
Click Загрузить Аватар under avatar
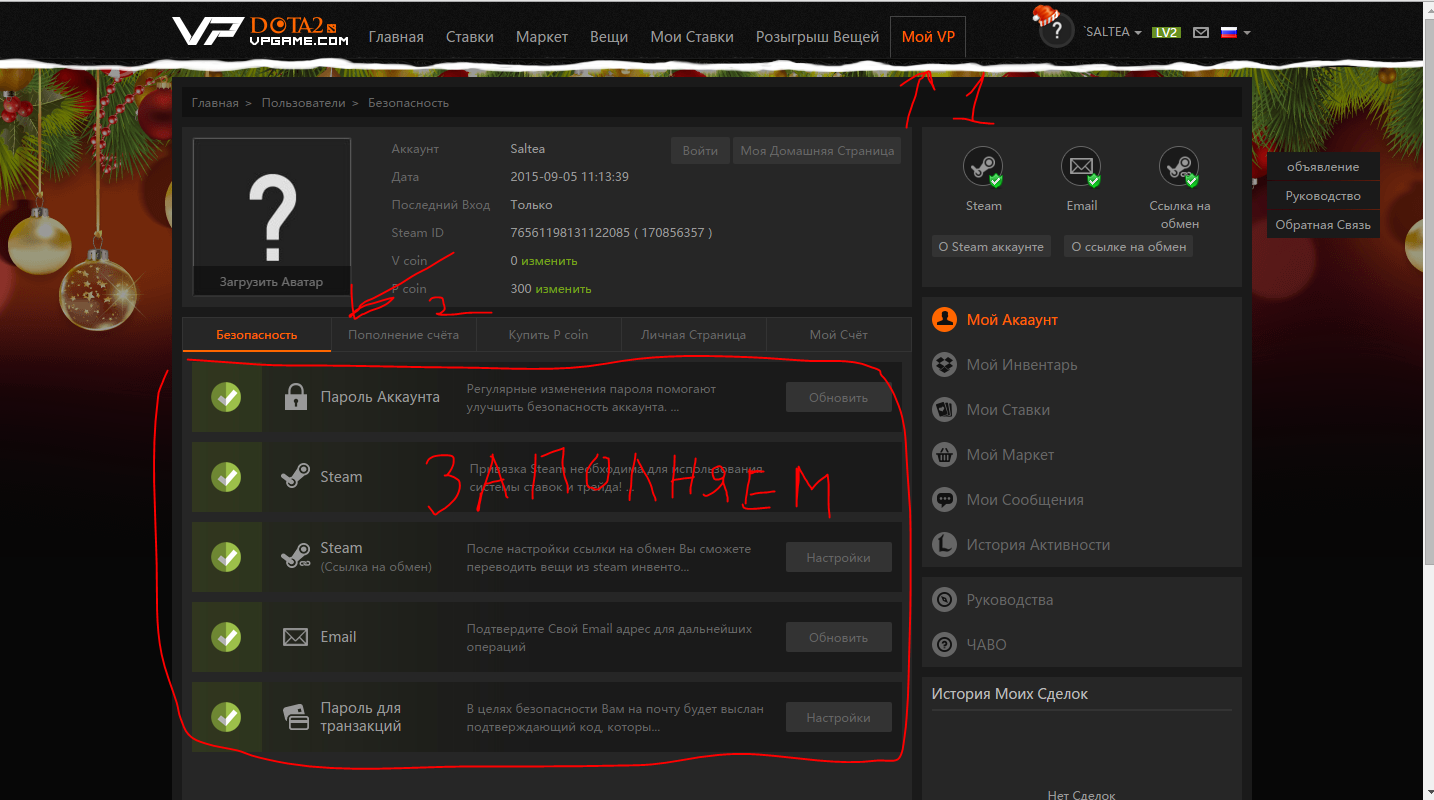point(272,282)
